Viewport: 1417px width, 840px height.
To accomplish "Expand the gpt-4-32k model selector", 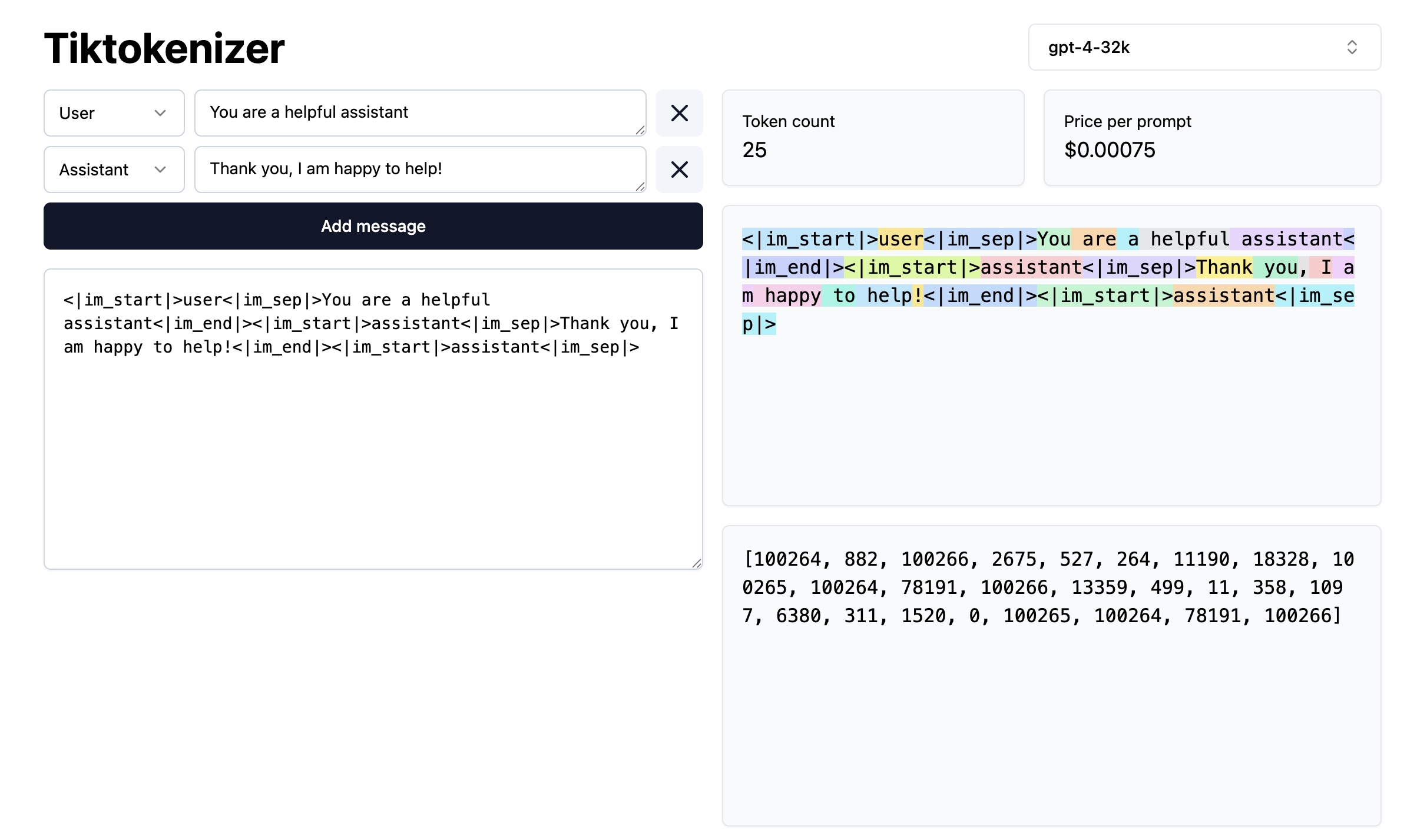I will [1204, 47].
